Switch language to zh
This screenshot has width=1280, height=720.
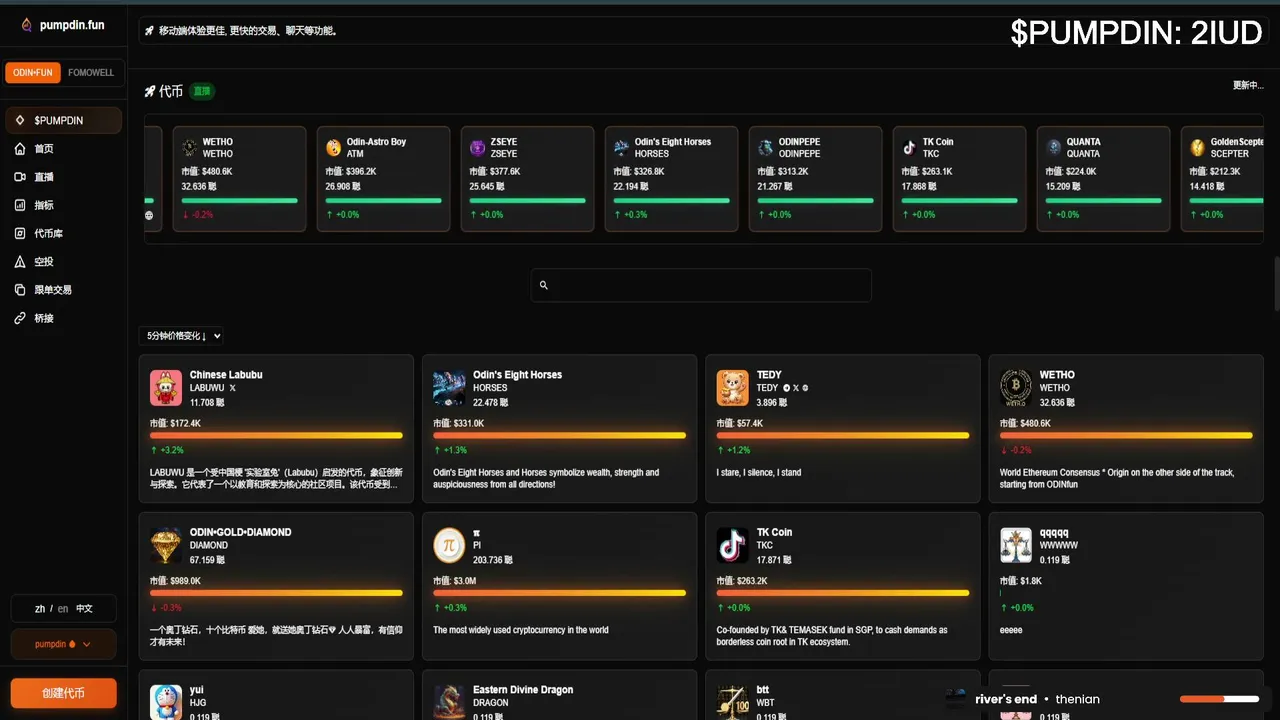(40, 608)
